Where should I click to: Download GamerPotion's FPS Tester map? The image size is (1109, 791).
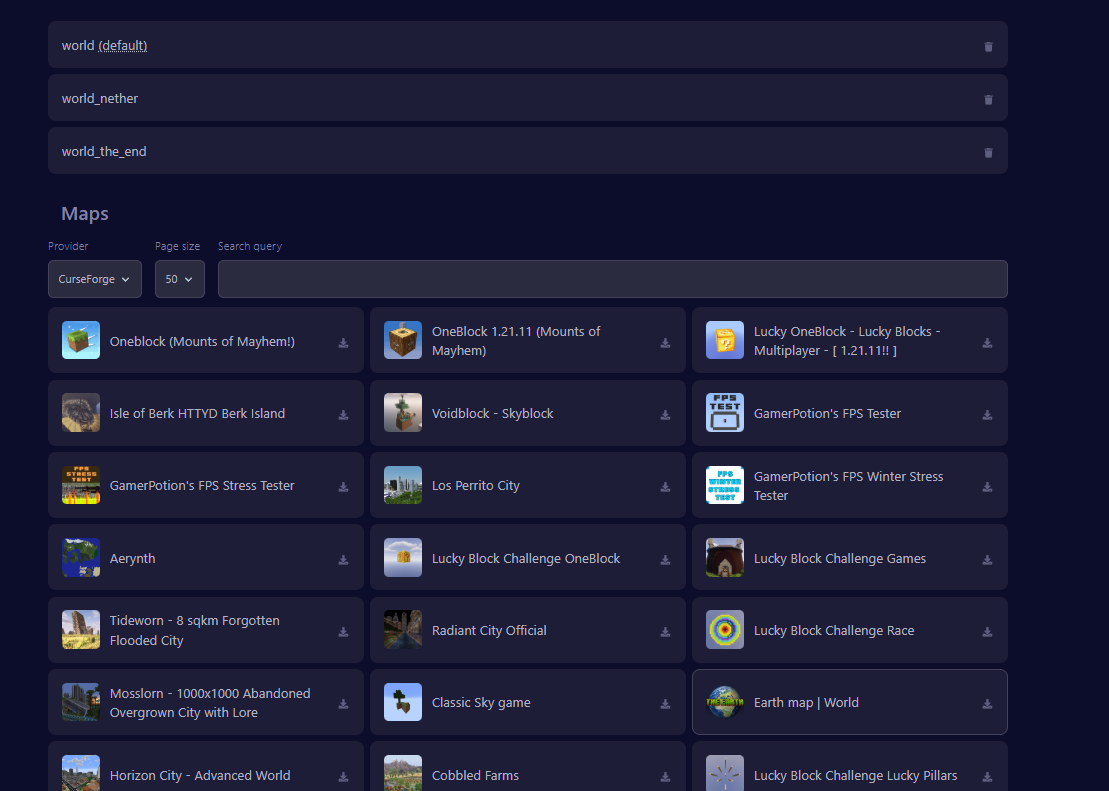987,414
